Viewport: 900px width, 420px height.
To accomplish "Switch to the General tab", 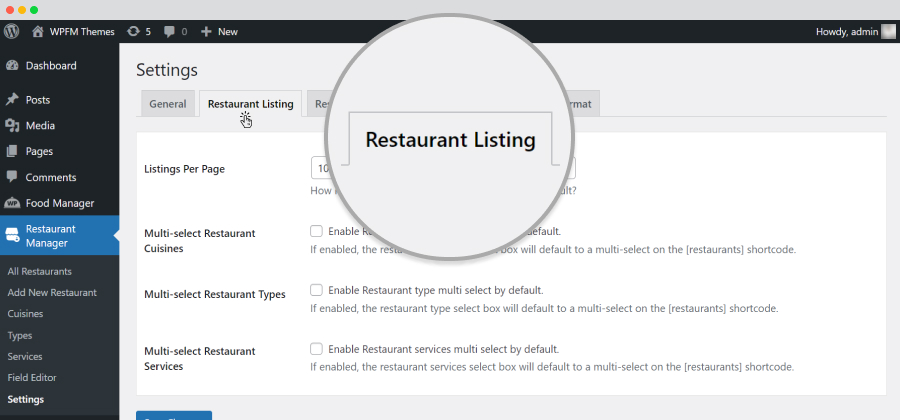I will tap(168, 104).
